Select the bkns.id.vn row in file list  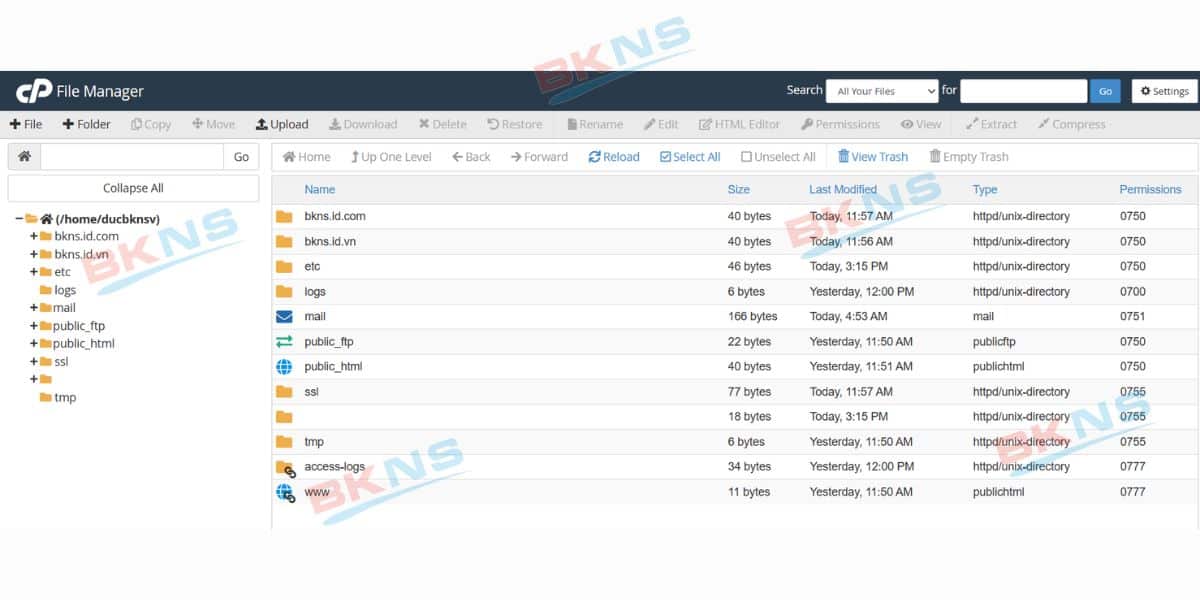point(735,241)
